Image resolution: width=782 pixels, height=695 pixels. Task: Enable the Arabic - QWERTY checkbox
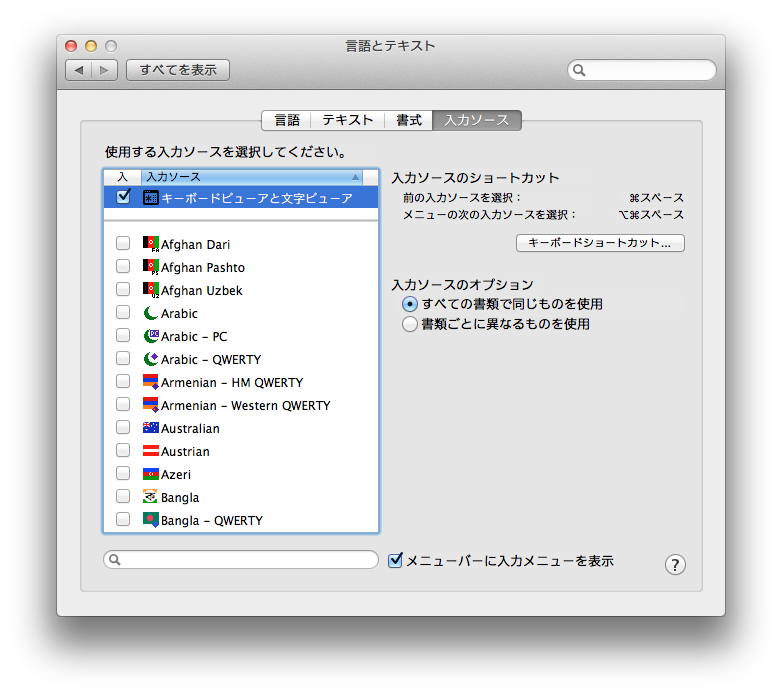point(123,358)
